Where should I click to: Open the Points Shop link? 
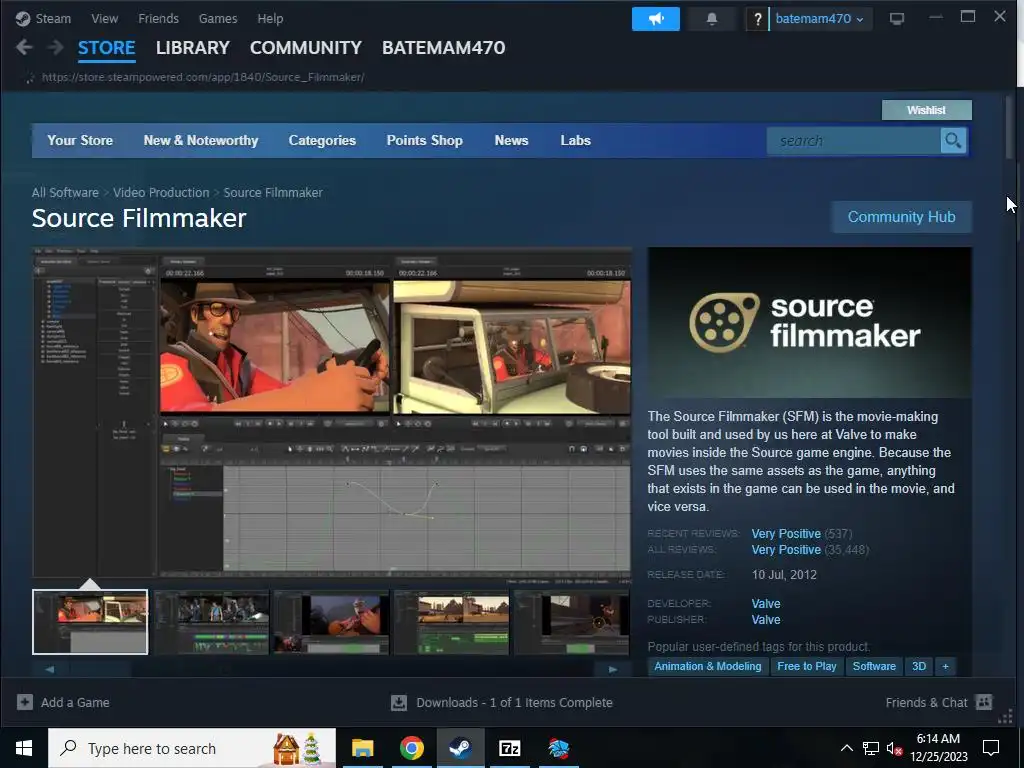tap(424, 140)
